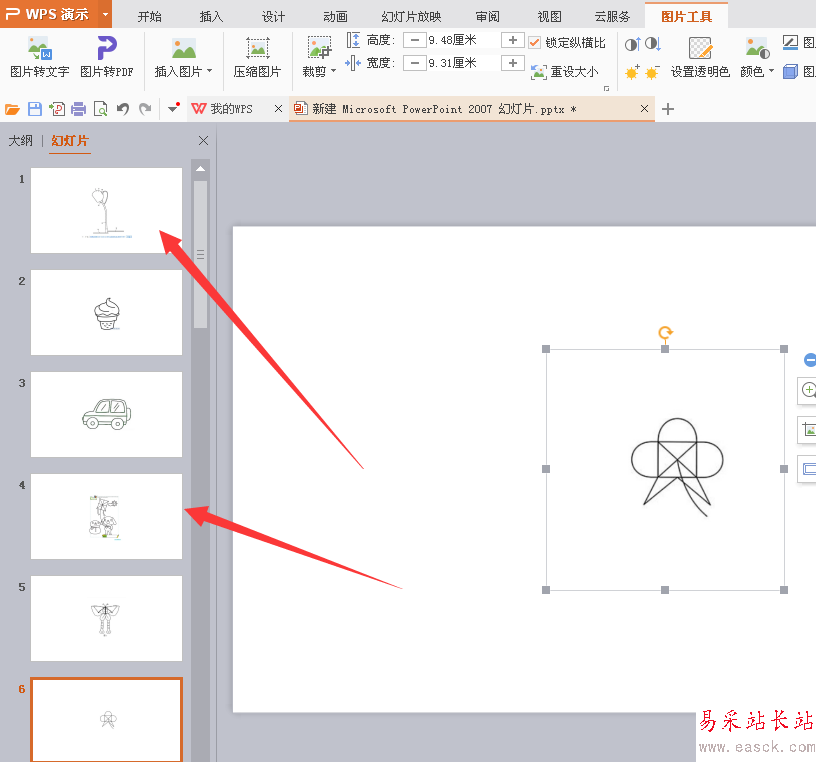Image resolution: width=816 pixels, height=762 pixels.
Task: Increase contrast icon
Action: pyautogui.click(x=632, y=44)
